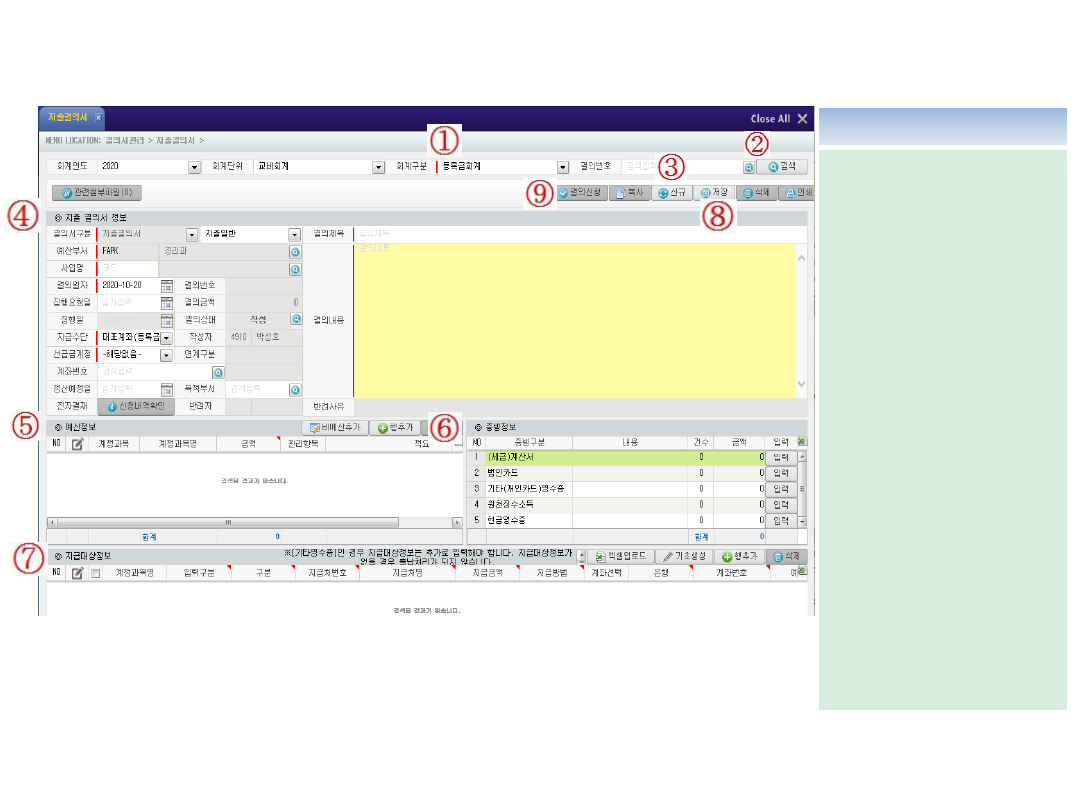Click the edit icon in 예산정보 header
1080x810 pixels.
coord(77,443)
